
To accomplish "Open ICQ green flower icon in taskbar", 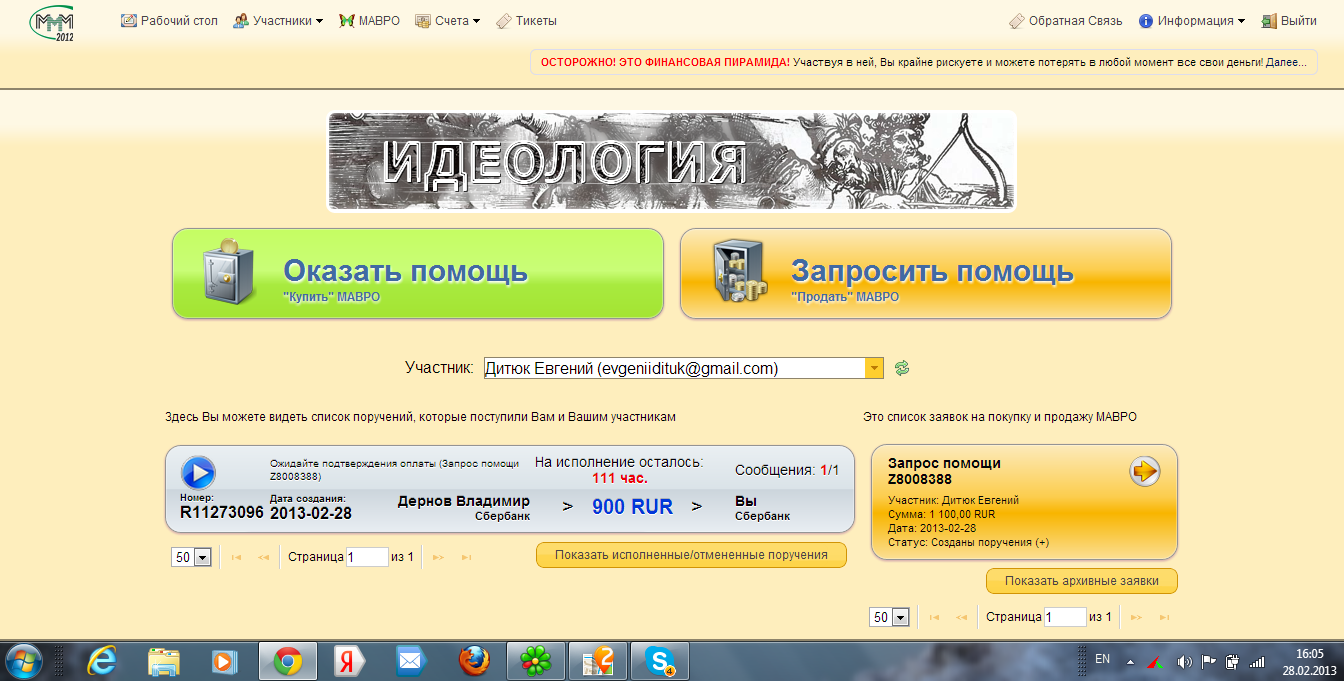I will coord(537,661).
